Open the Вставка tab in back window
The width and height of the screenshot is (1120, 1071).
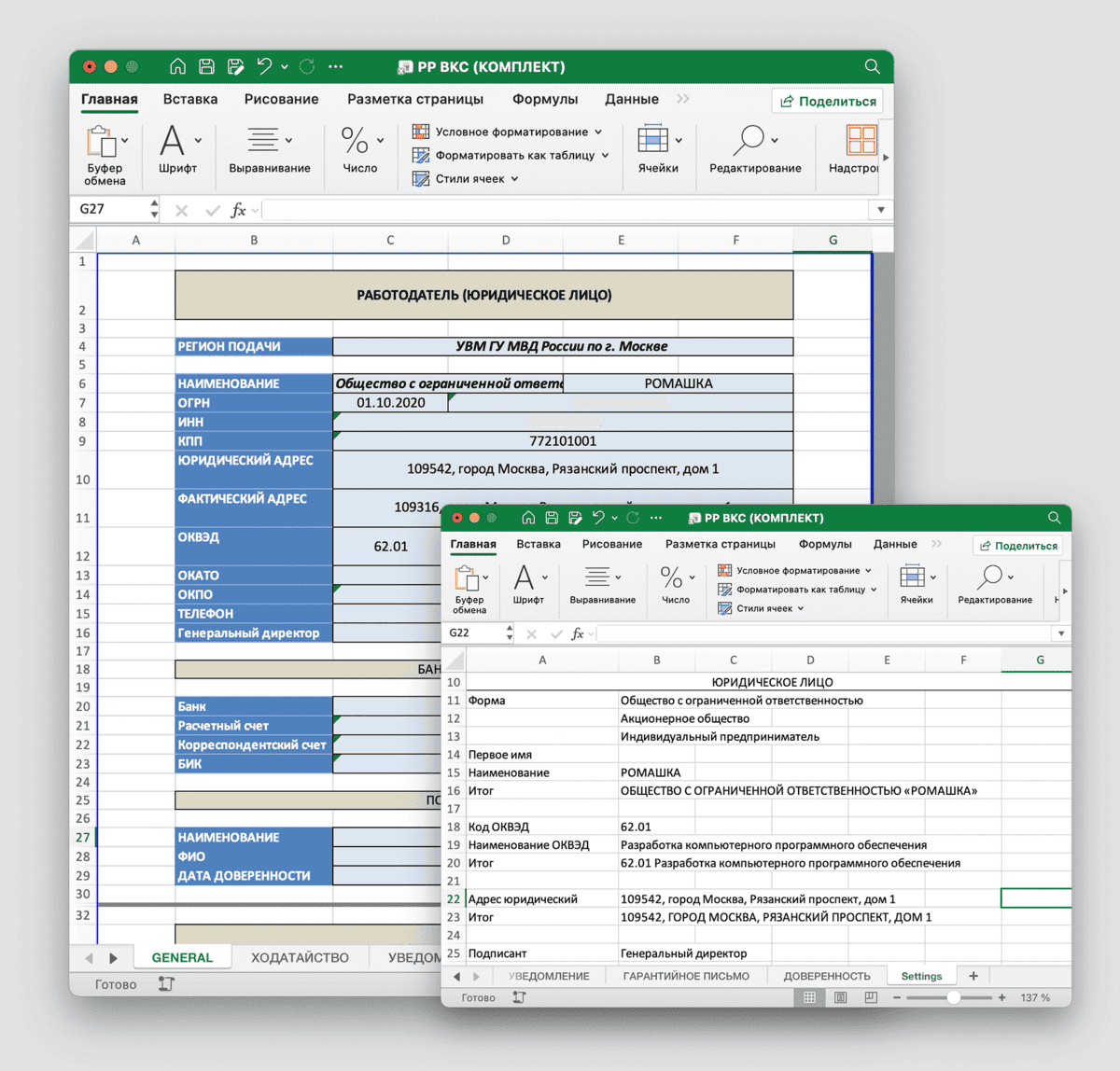click(190, 99)
